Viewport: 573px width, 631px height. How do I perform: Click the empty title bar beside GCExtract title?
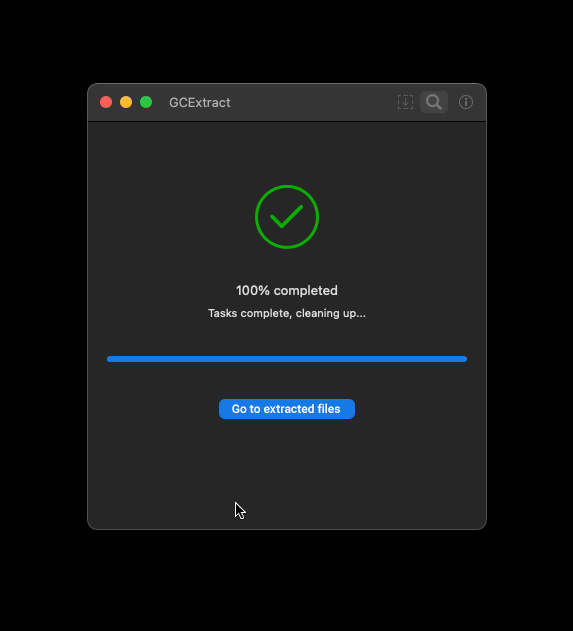(x=314, y=102)
